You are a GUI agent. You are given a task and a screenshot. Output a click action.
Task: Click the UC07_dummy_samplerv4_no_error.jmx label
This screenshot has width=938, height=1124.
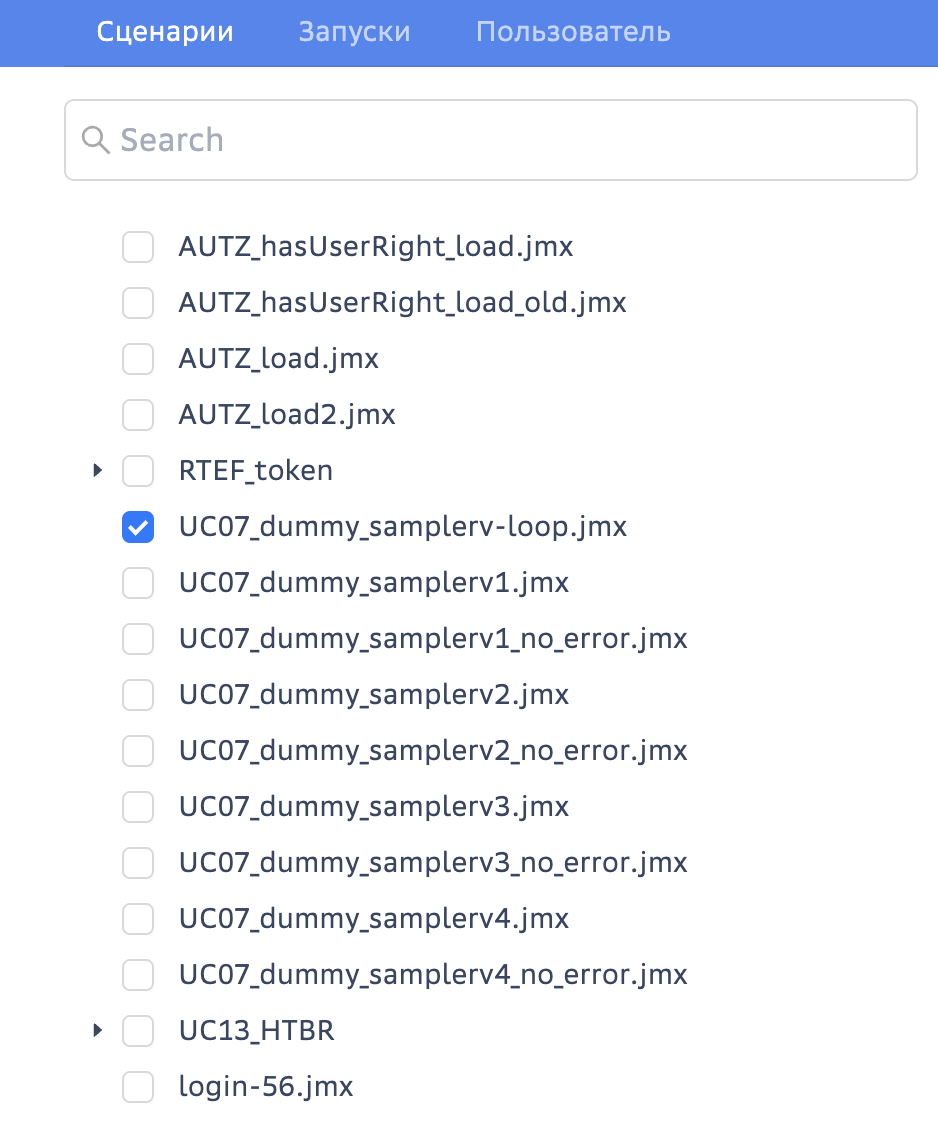pos(433,974)
